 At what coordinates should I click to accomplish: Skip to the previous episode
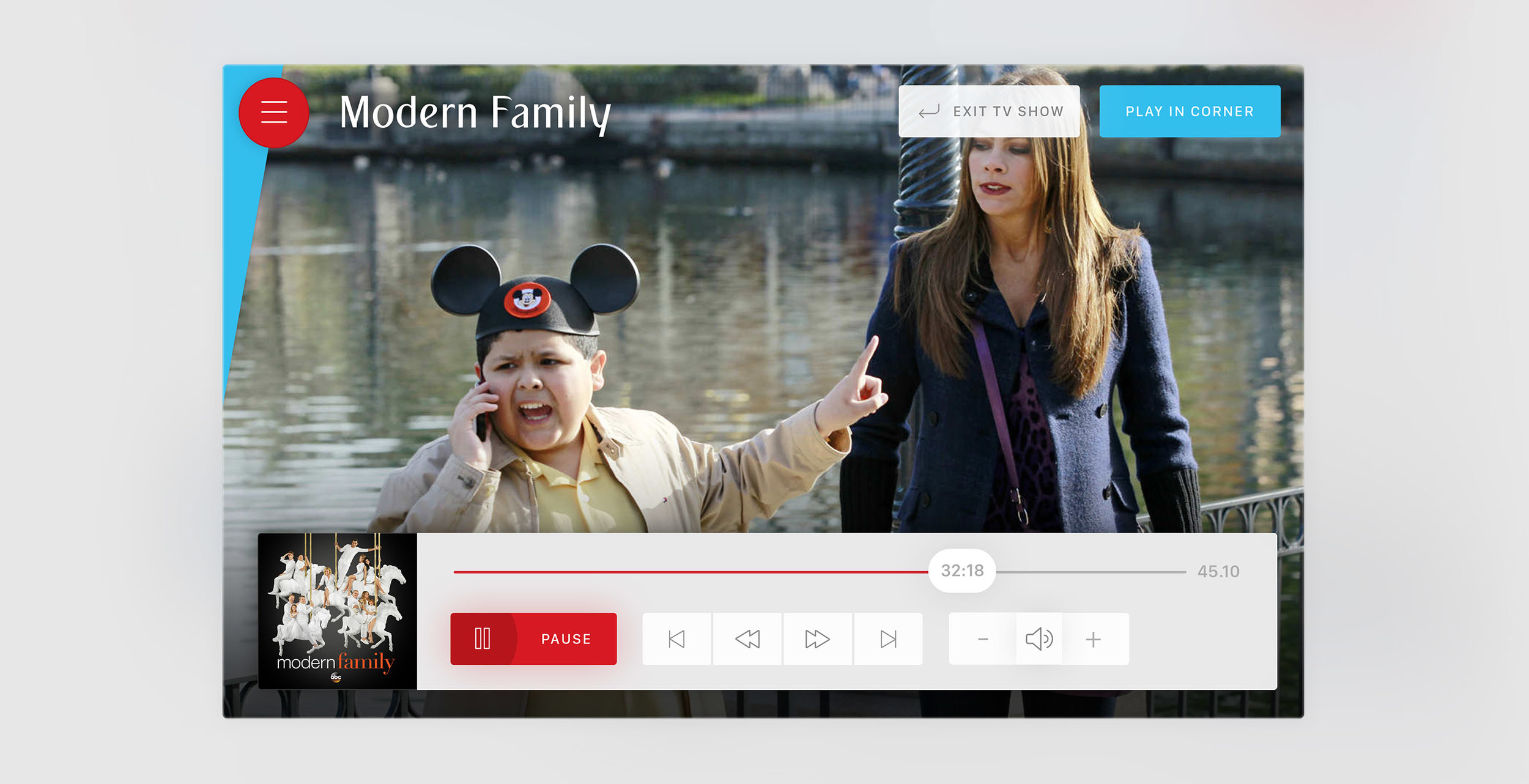point(676,639)
